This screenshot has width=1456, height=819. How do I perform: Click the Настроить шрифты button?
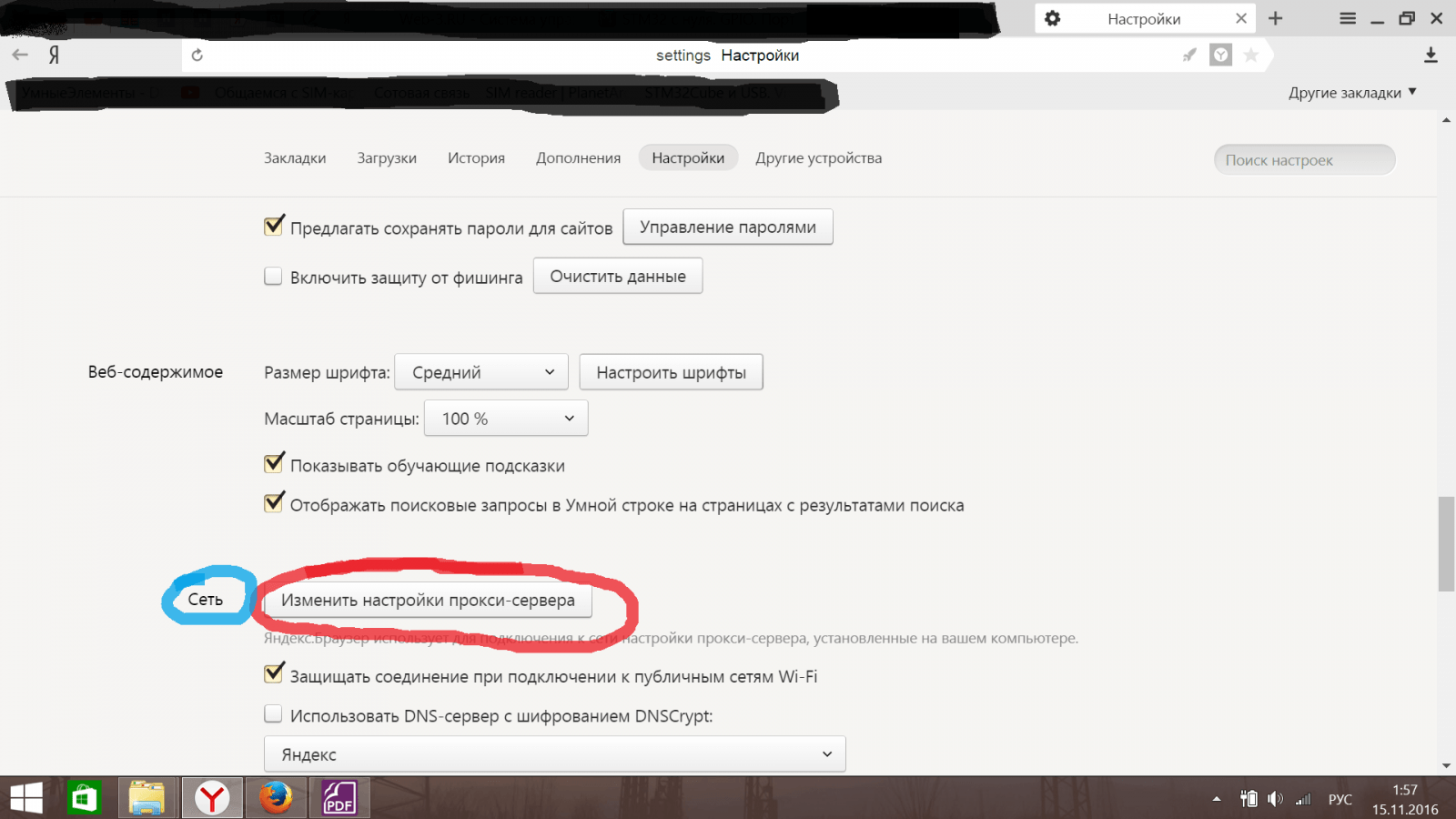pyautogui.click(x=672, y=372)
